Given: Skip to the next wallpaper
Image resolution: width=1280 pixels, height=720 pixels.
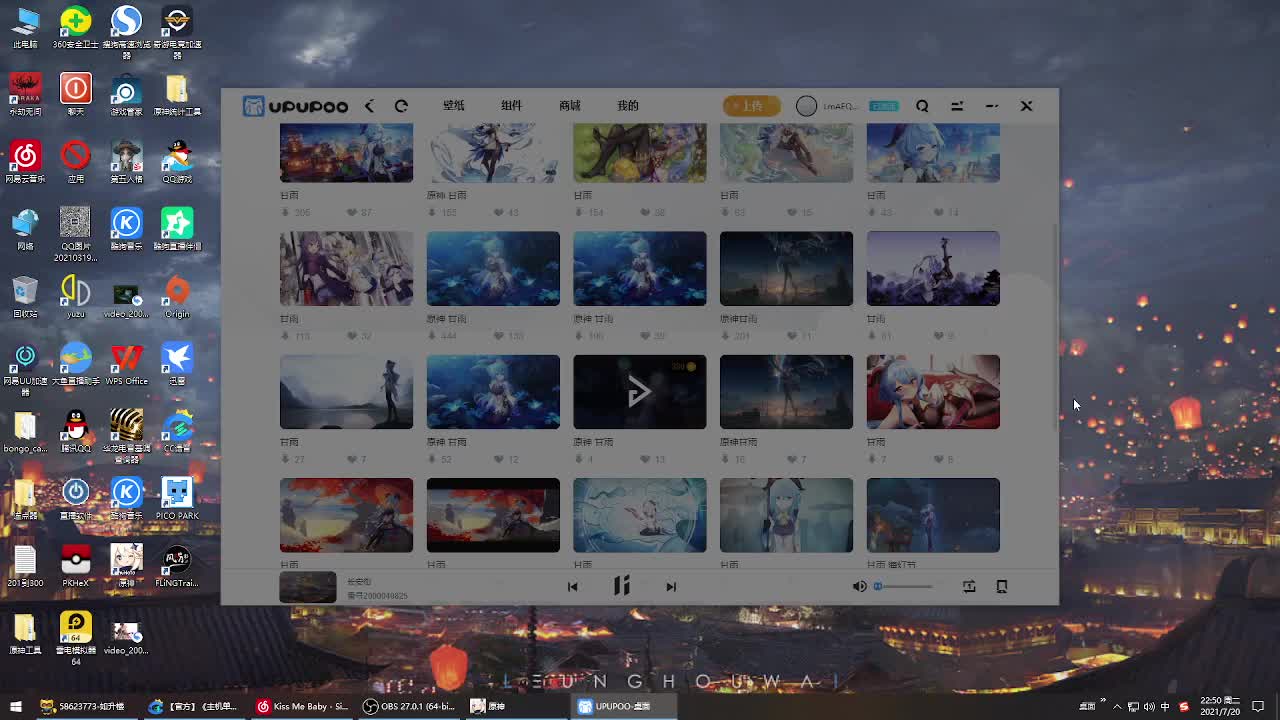Looking at the screenshot, I should pos(671,587).
